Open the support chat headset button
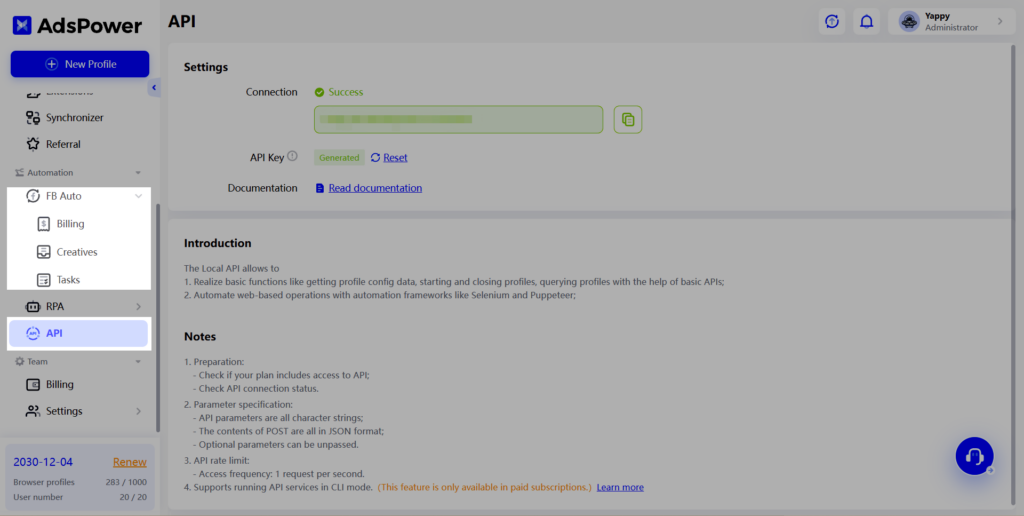Screen dimensions: 1024x516 (x=974, y=456)
